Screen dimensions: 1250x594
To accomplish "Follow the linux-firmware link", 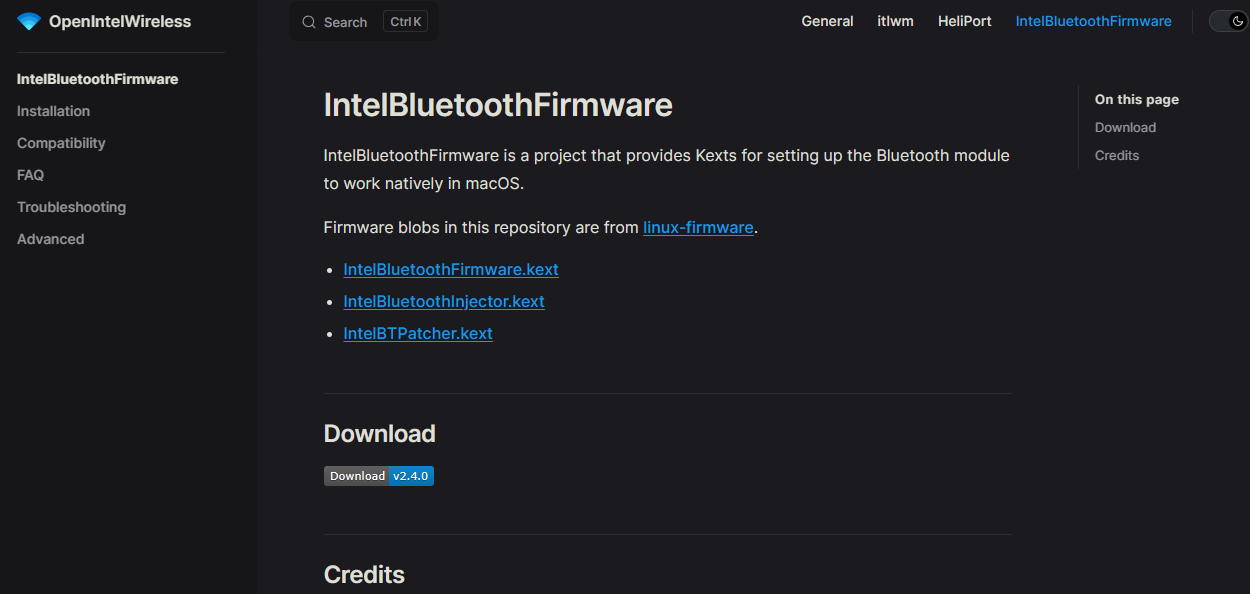I will [698, 227].
